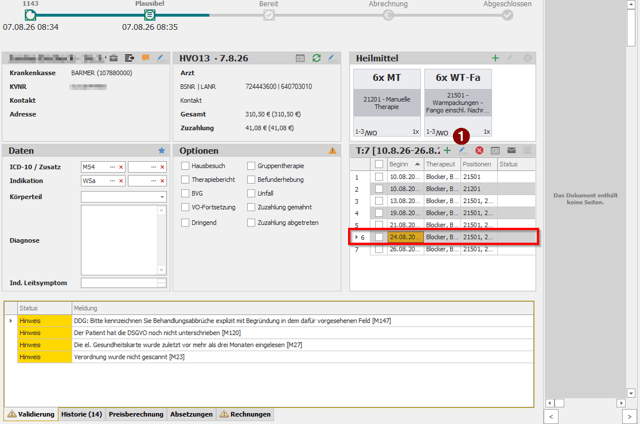
Task: Tick the Befunderhebung checkbox
Action: 251,180
